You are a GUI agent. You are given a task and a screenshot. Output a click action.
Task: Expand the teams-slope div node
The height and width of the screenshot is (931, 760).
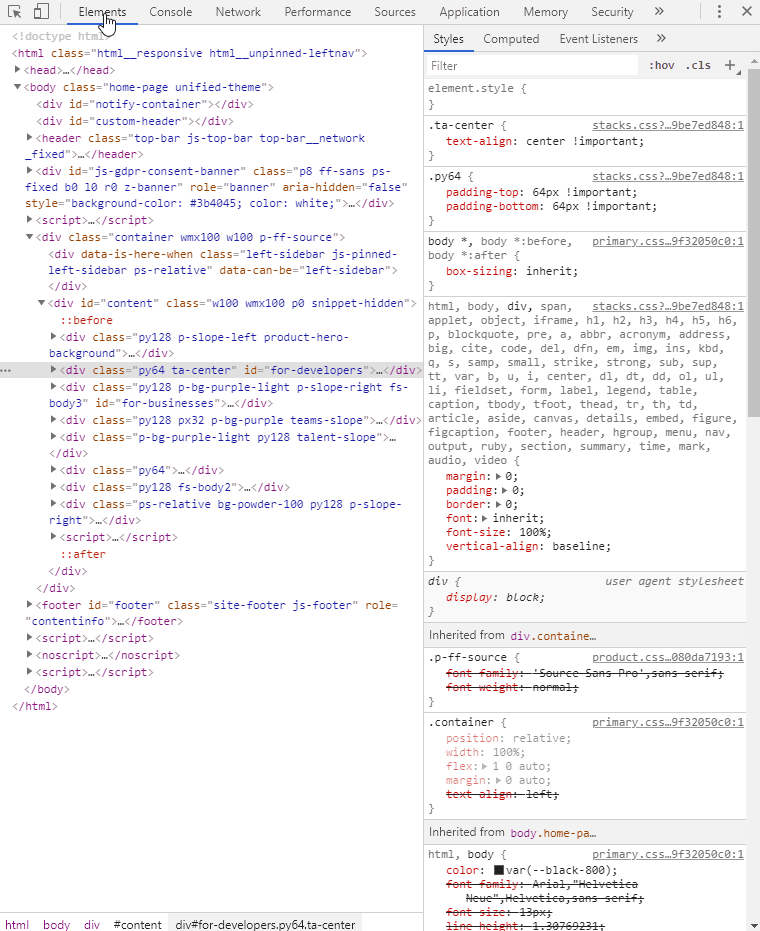[53, 419]
